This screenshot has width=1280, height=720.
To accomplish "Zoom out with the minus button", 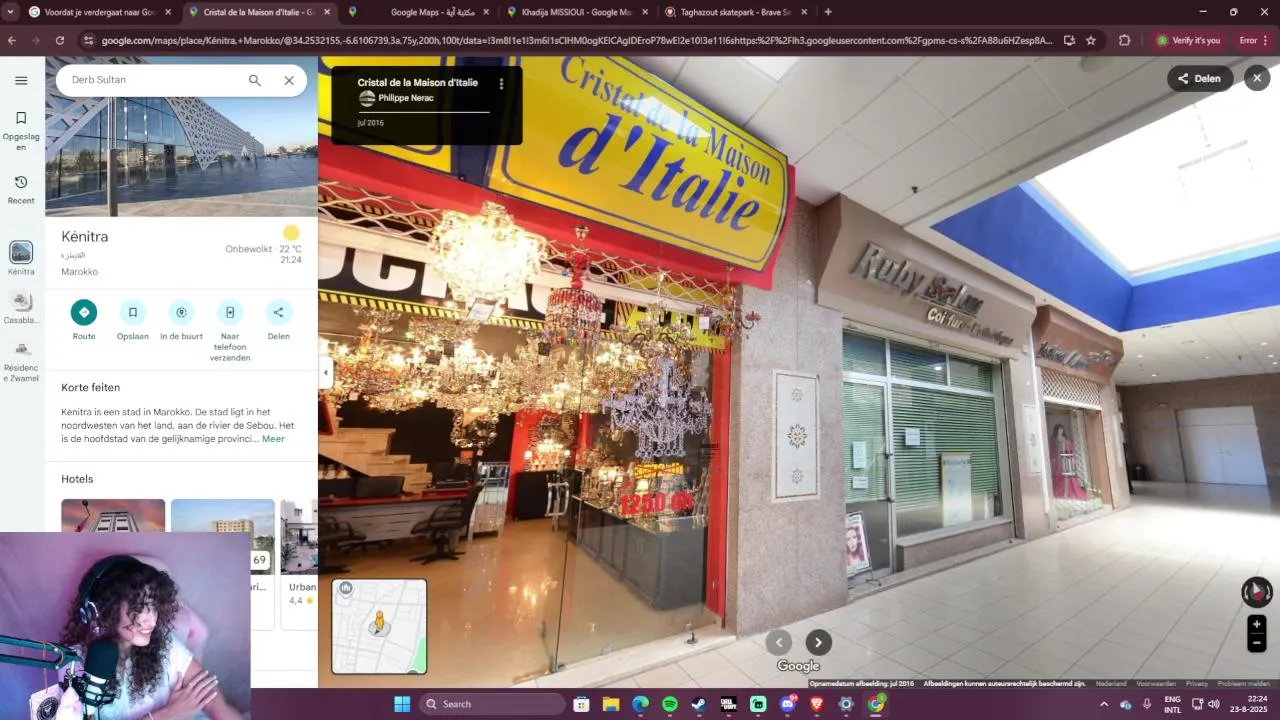I will click(x=1257, y=644).
